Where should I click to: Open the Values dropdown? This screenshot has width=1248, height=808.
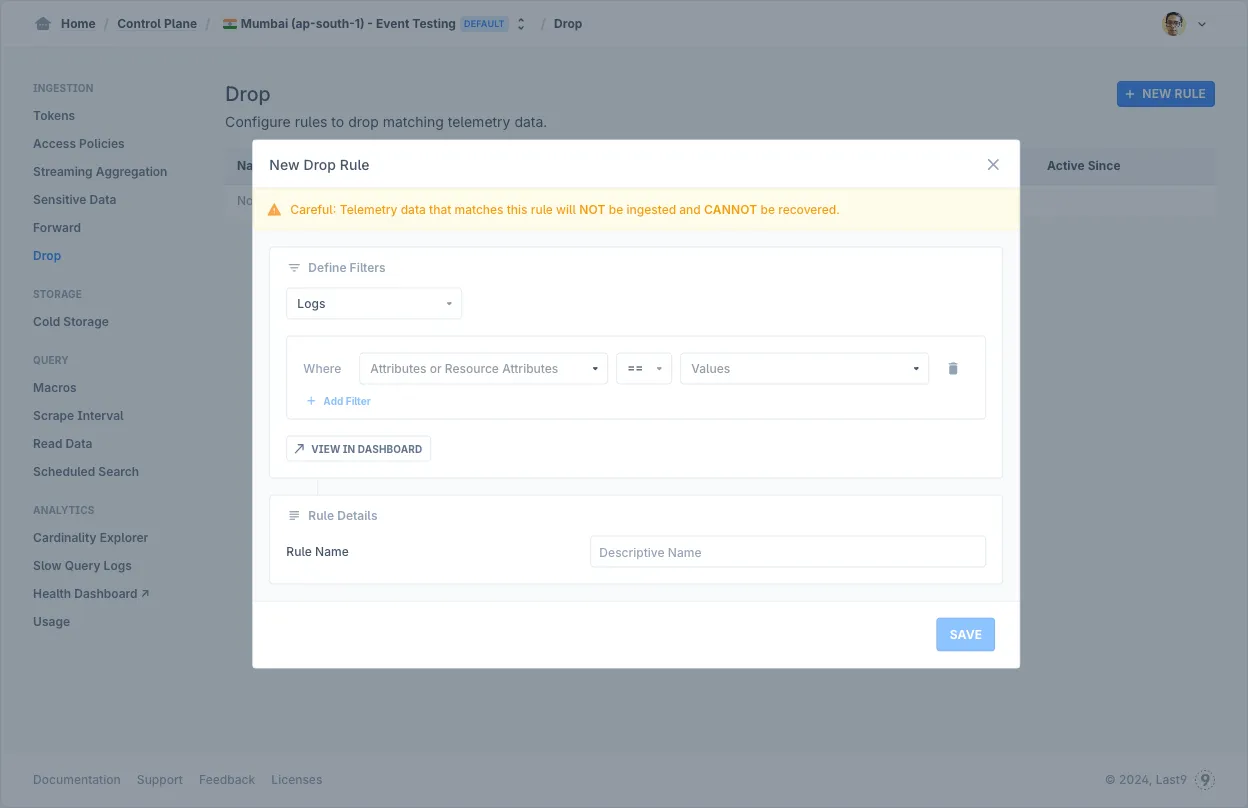click(x=804, y=369)
